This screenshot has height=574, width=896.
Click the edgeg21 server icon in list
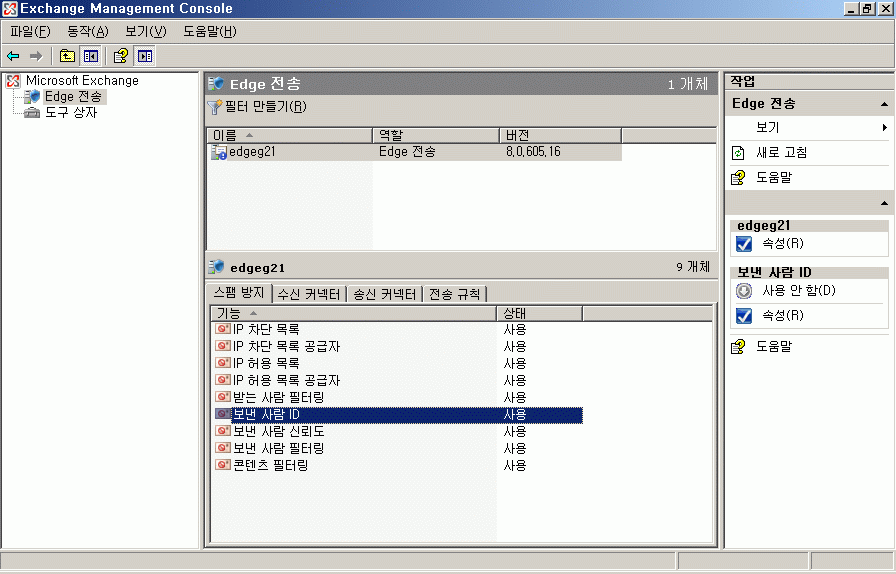point(219,152)
